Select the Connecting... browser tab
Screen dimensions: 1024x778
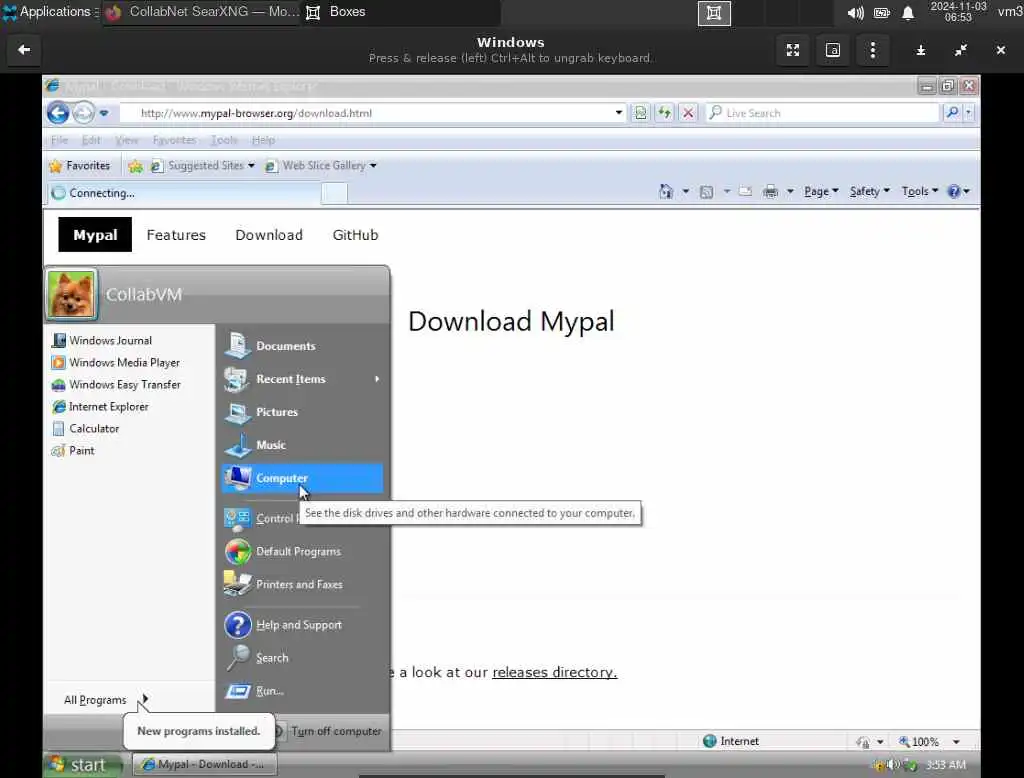point(183,193)
